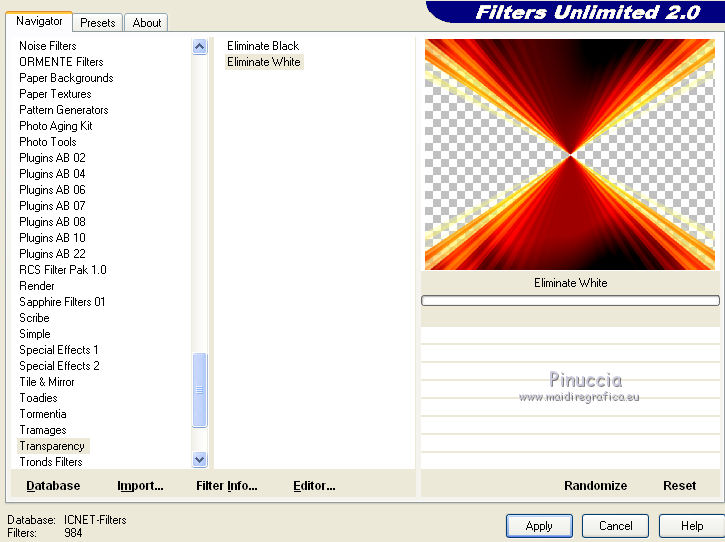725x542 pixels.
Task: Select Paper Textures category
Action: coord(55,94)
